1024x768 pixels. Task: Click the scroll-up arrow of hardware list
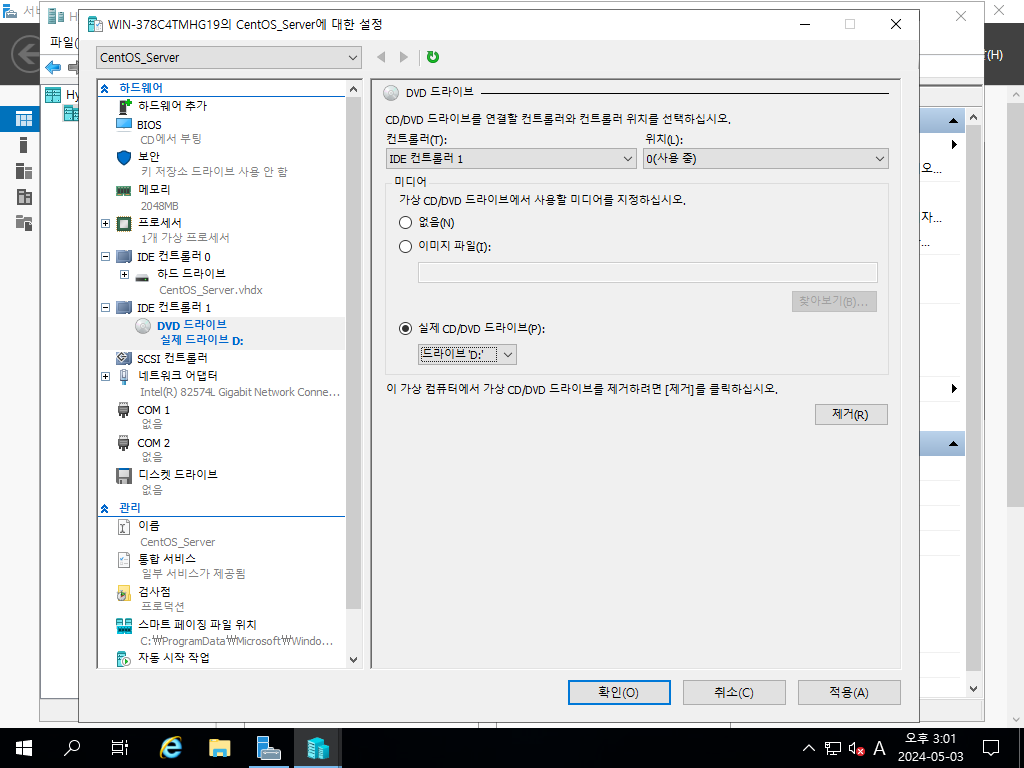pos(353,89)
